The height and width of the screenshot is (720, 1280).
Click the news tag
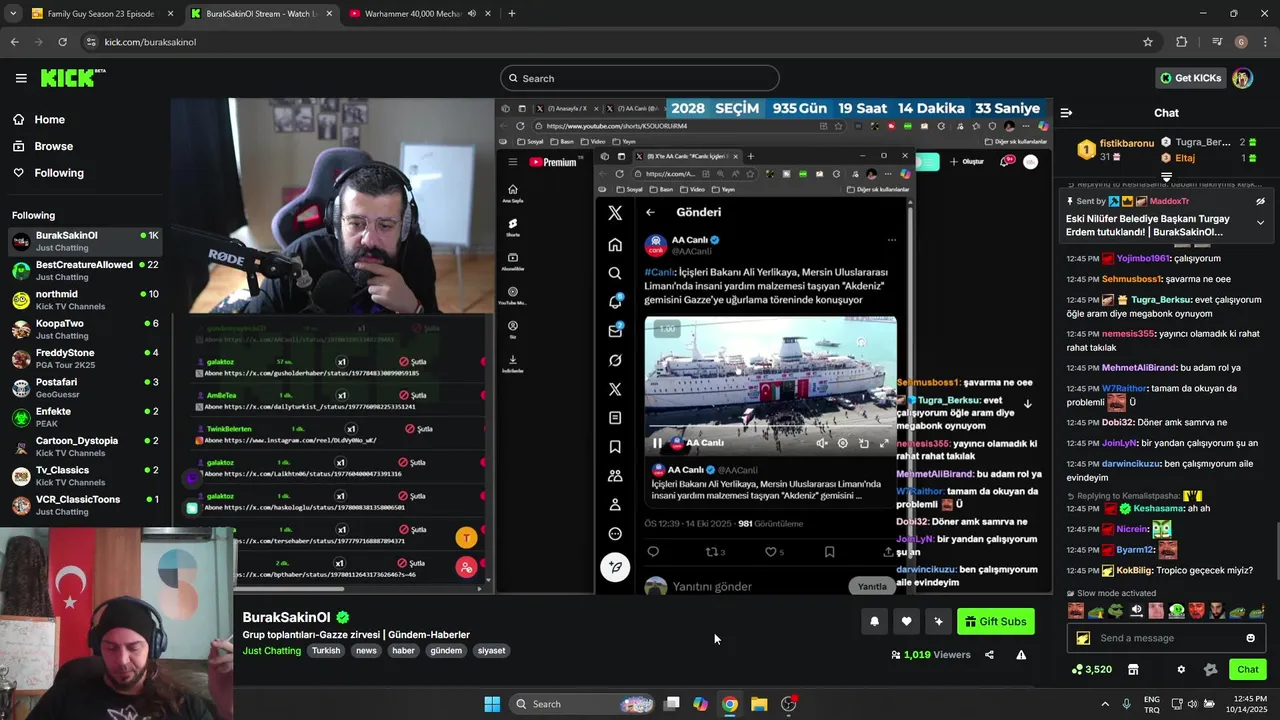point(366,651)
